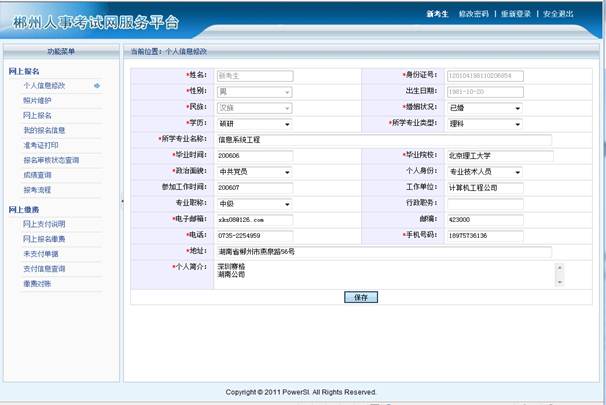Click the 电子邮箱 input field
Image resolution: width=606 pixels, height=405 pixels.
(254, 219)
